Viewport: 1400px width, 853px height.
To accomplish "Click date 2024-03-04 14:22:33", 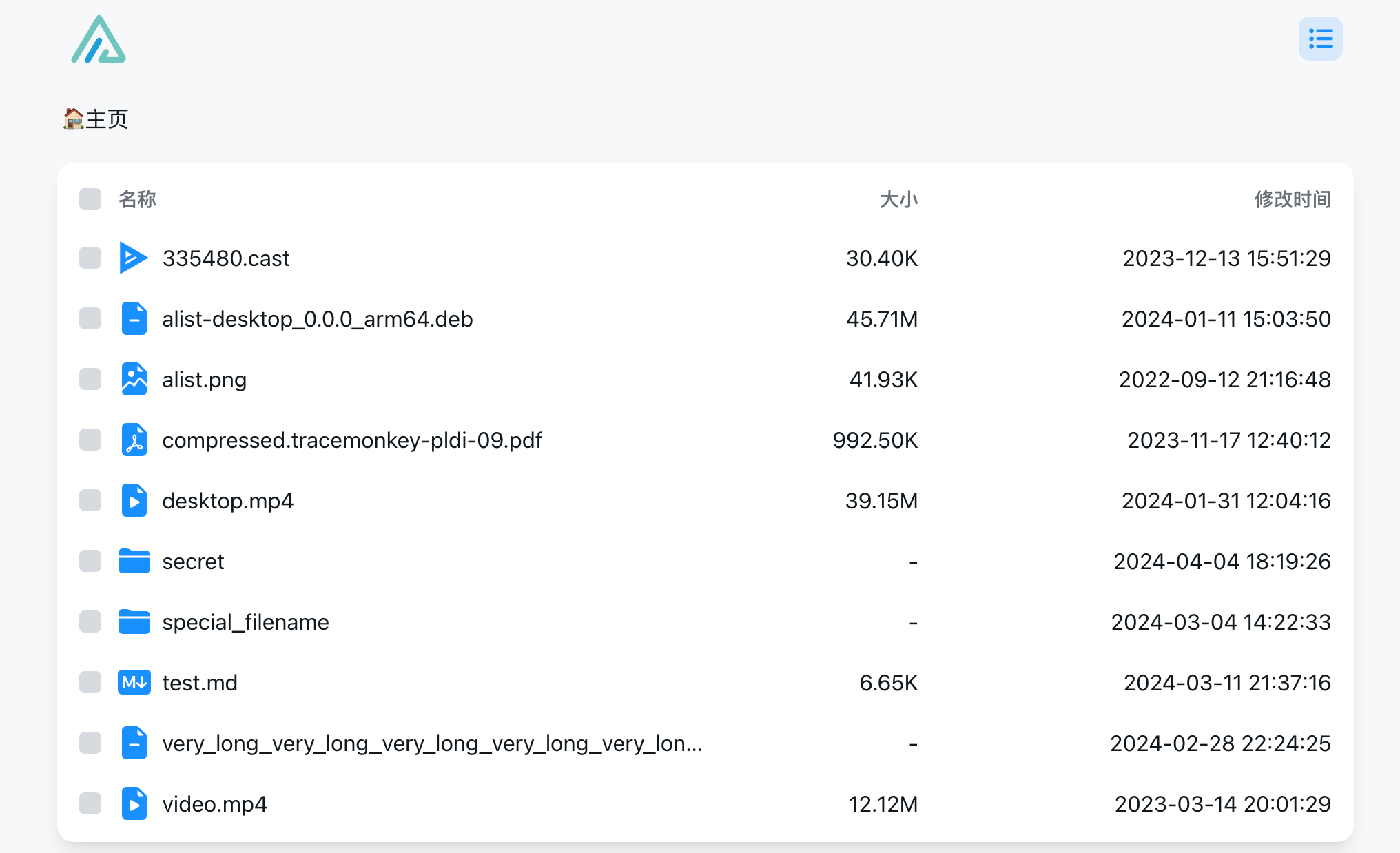I will point(1221,622).
